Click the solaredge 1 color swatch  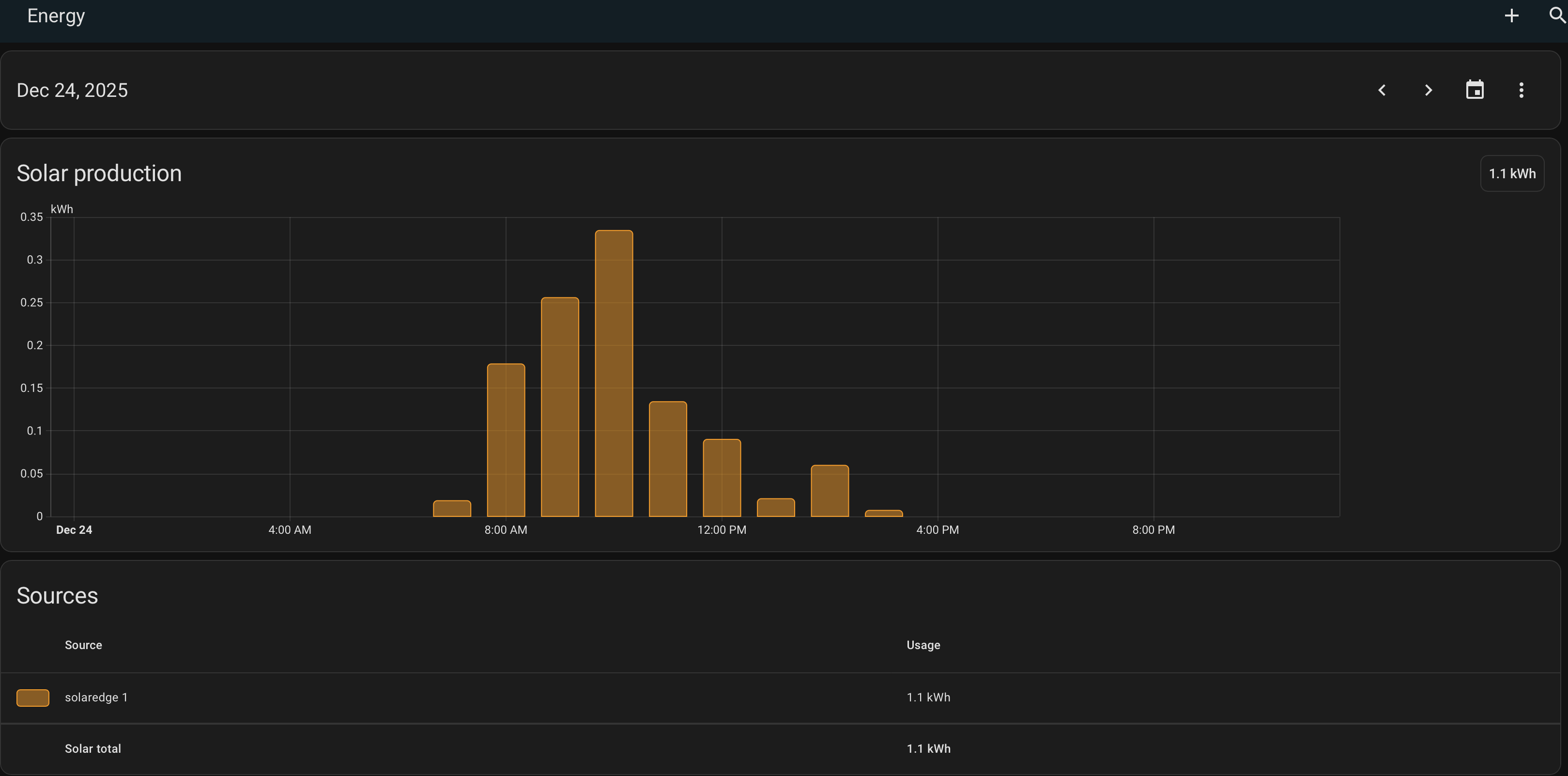coord(33,698)
